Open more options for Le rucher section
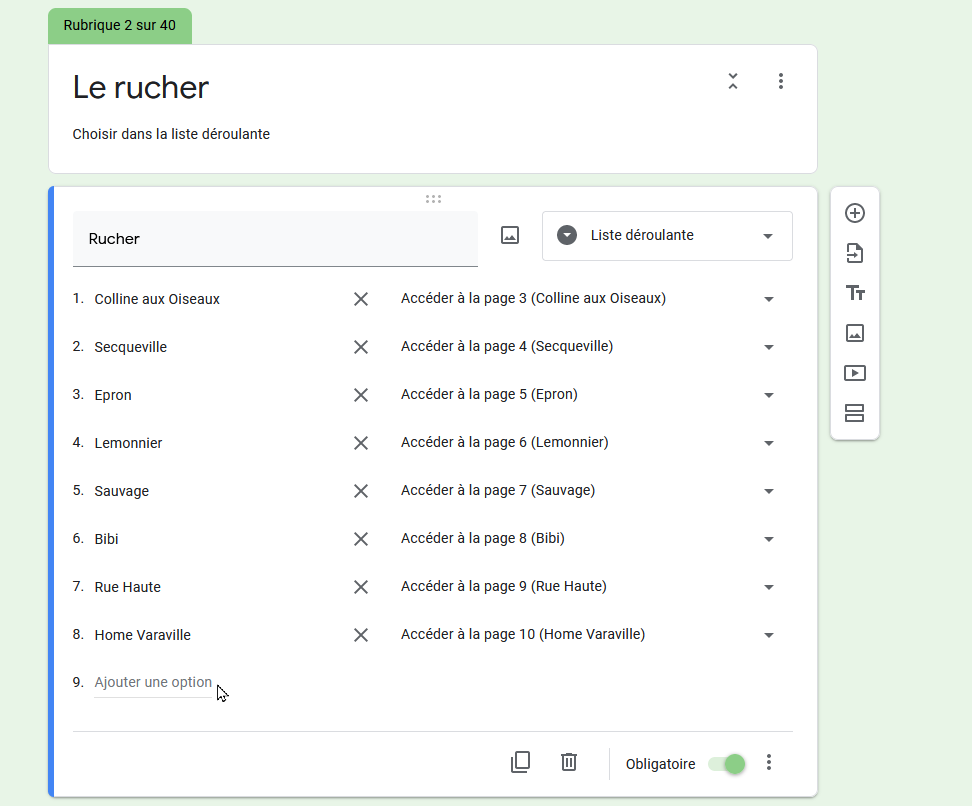Viewport: 972px width, 806px height. pyautogui.click(x=780, y=81)
